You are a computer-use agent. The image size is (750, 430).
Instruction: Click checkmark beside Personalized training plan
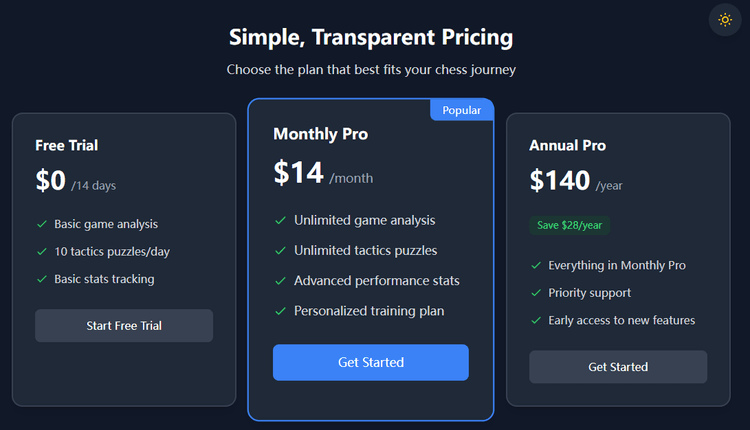pyautogui.click(x=280, y=311)
